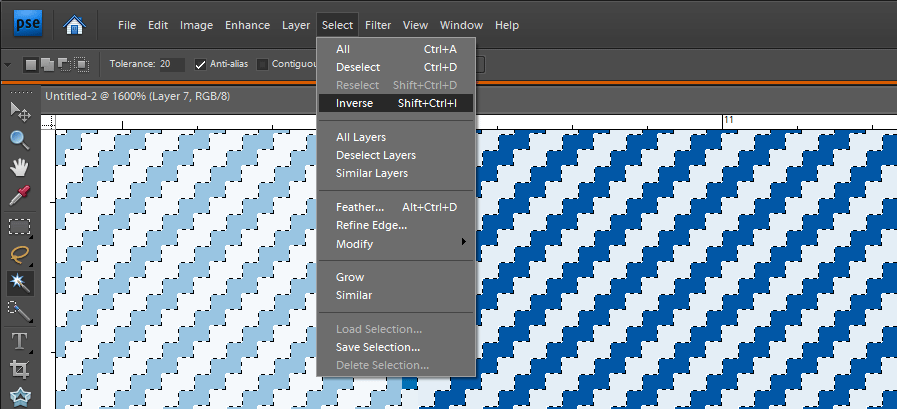Screen dimensions: 897x409
Task: Select the Crop tool
Action: point(20,369)
